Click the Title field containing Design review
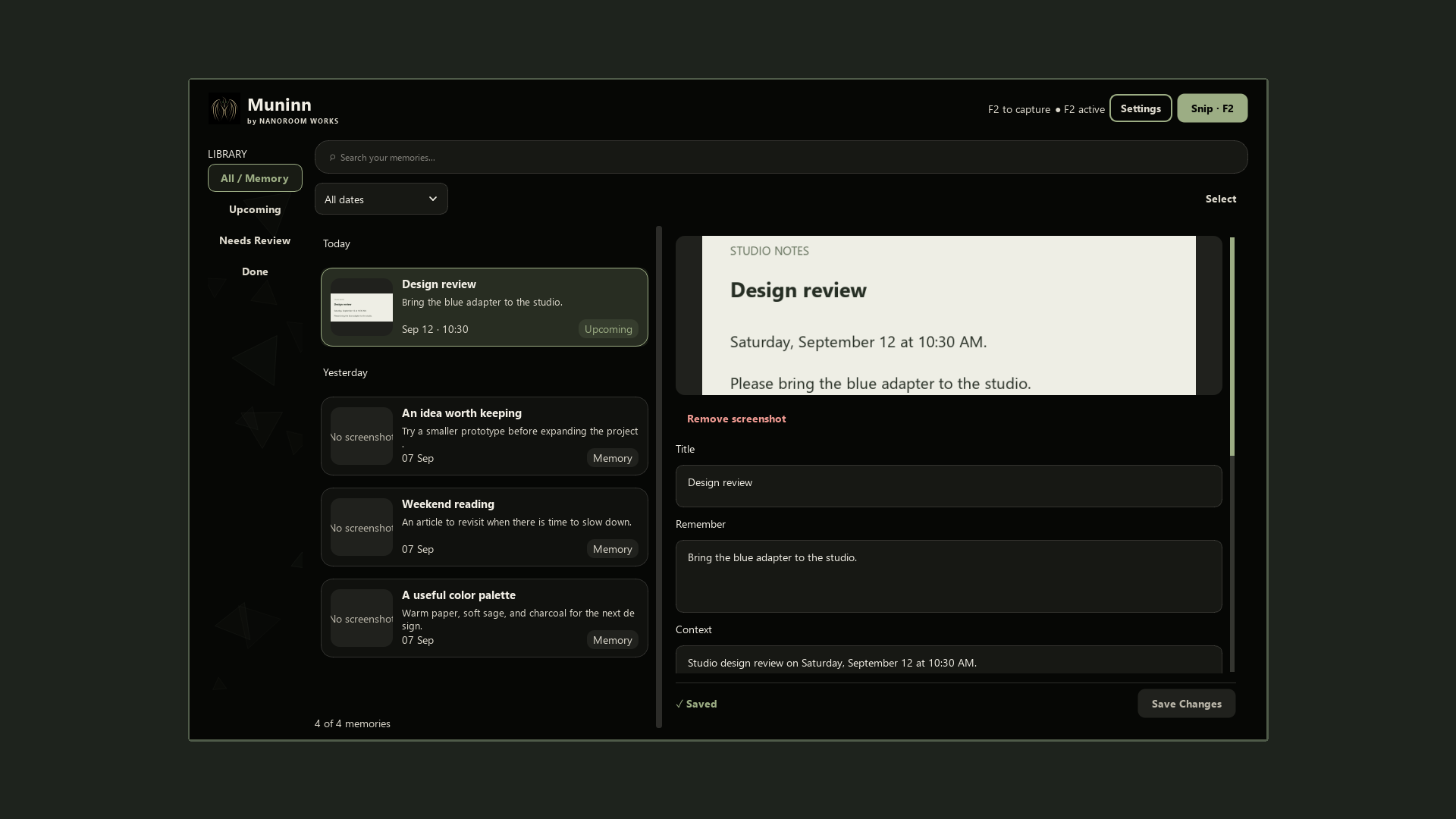Image resolution: width=1456 pixels, height=819 pixels. tap(949, 486)
